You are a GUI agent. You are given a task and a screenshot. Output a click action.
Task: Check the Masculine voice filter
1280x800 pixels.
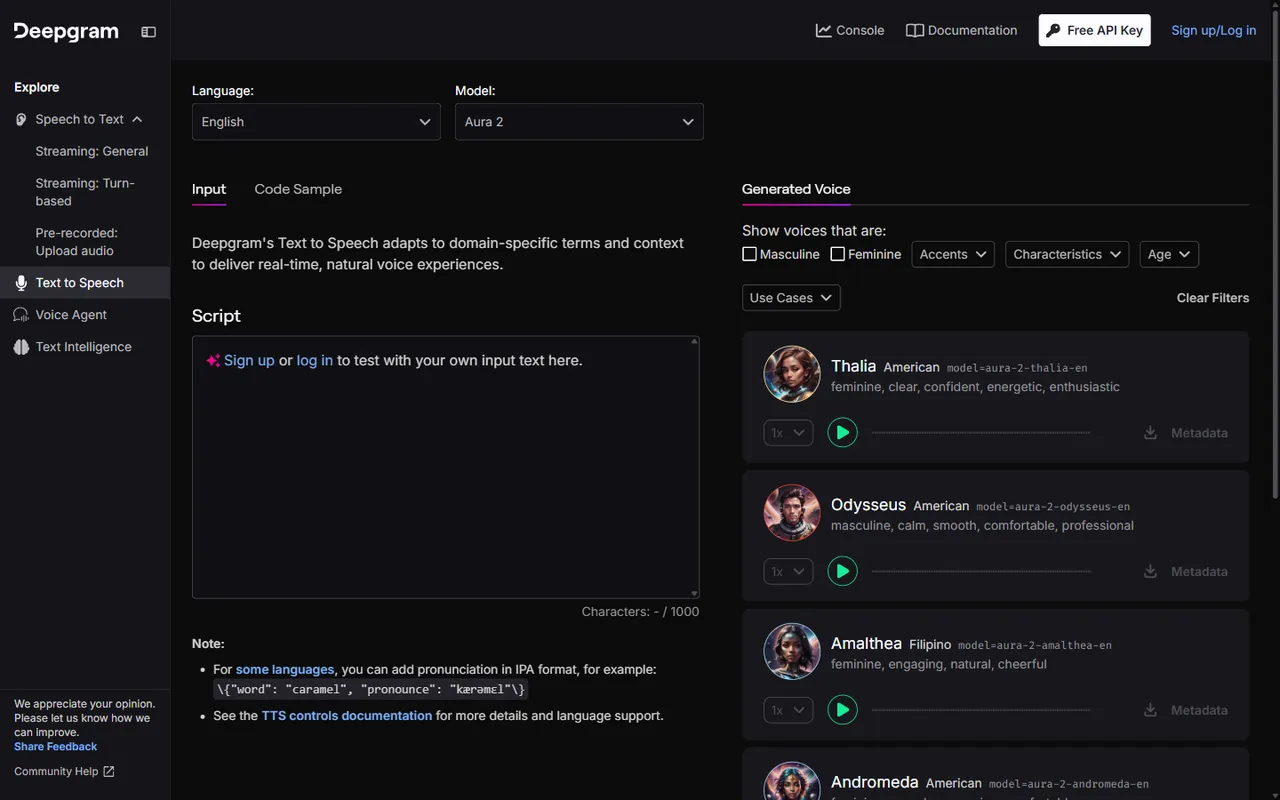click(749, 254)
